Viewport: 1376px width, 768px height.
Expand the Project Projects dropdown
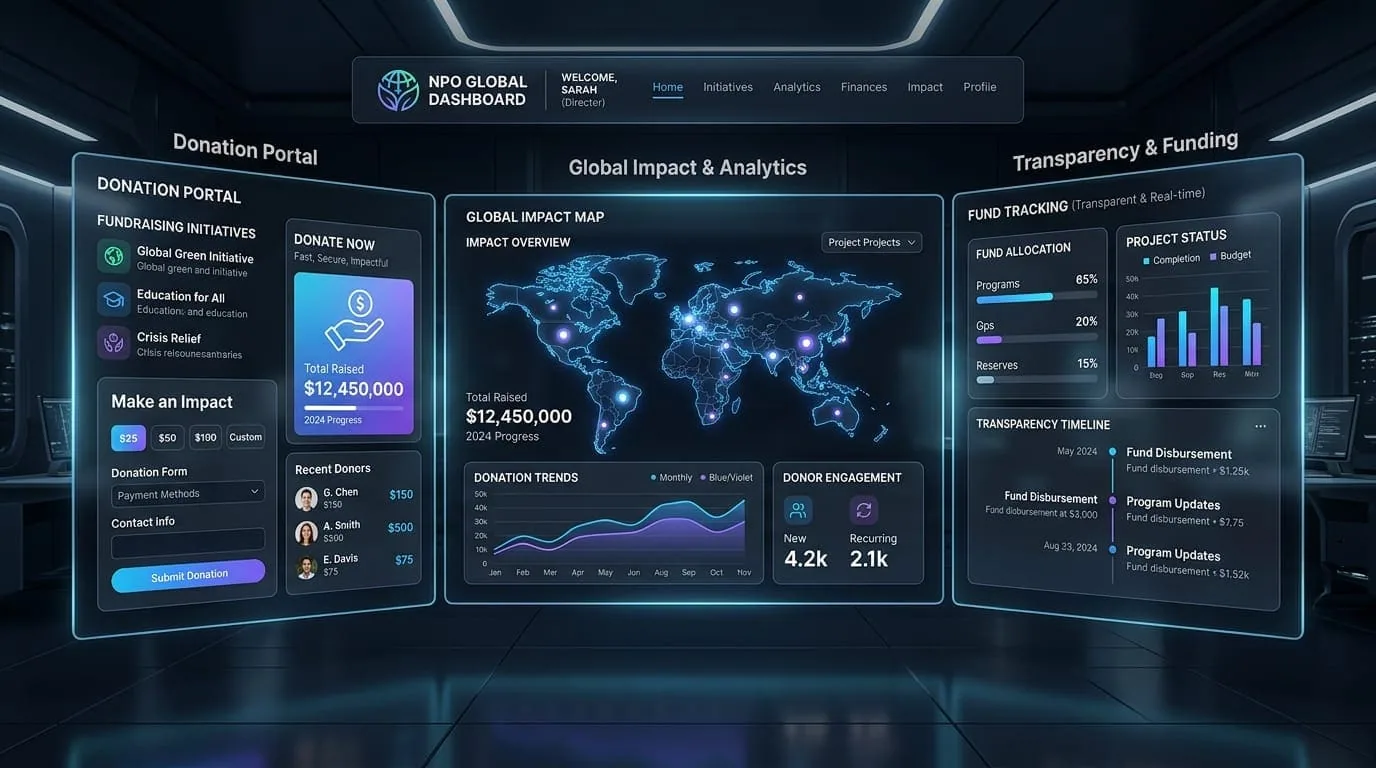(872, 242)
